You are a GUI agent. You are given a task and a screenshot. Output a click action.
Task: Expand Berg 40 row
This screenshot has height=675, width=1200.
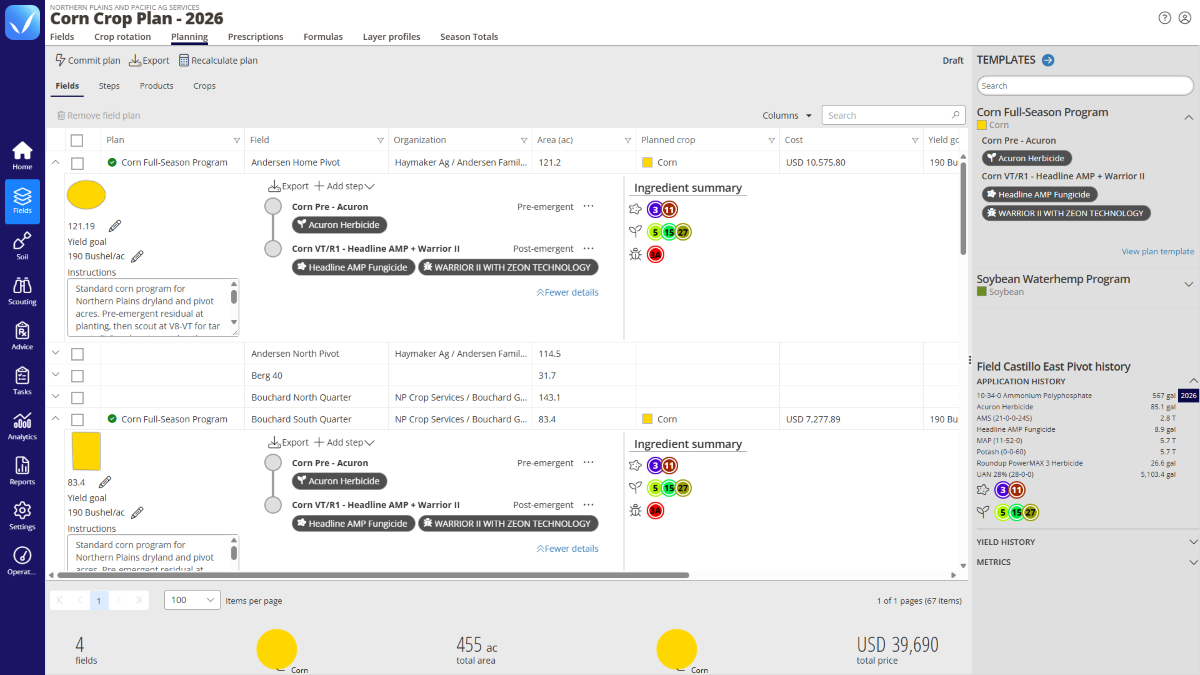[56, 376]
